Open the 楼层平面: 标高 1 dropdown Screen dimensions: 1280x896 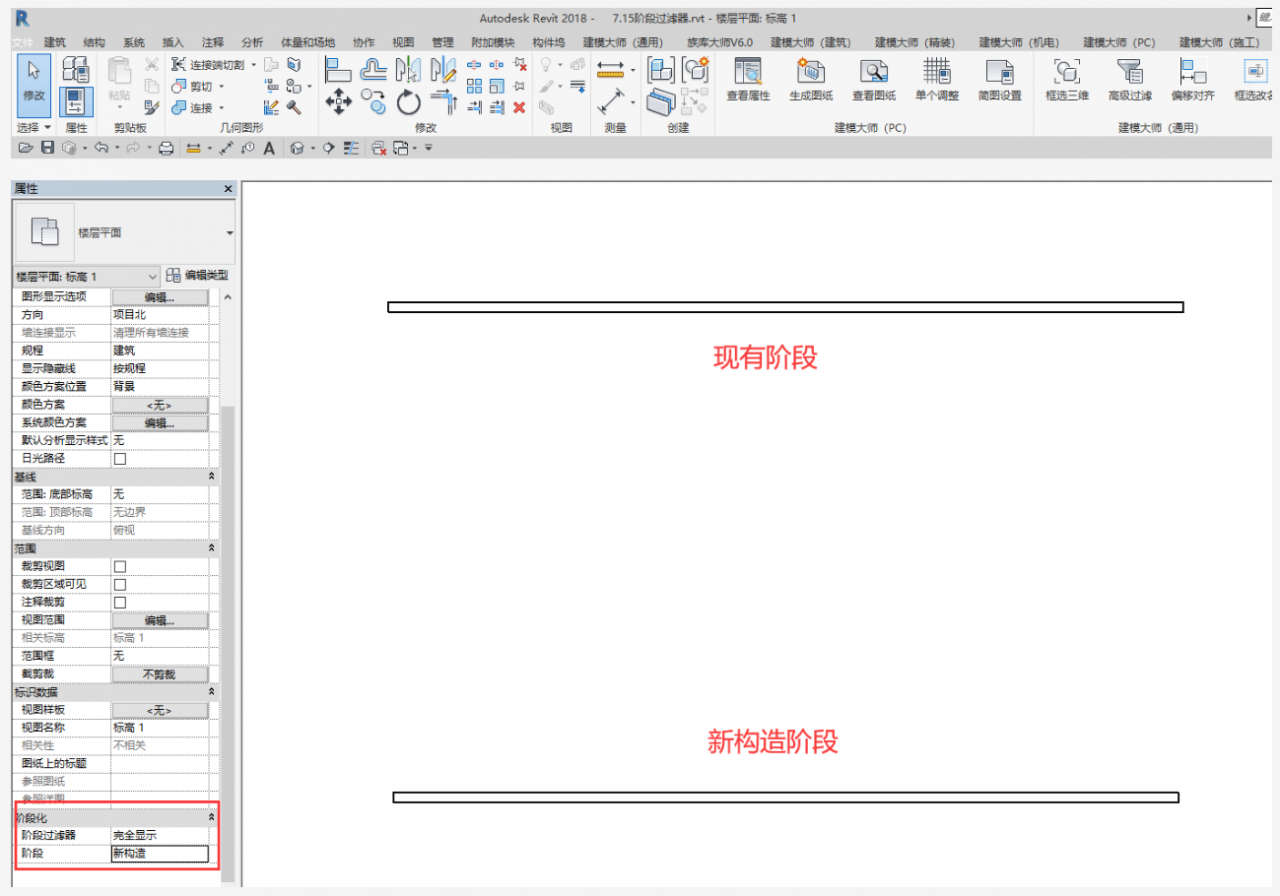coord(87,276)
